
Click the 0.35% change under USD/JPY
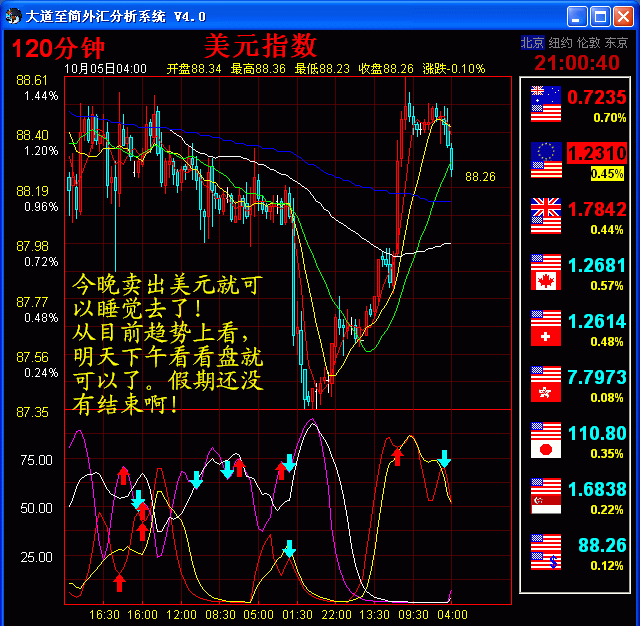(x=607, y=454)
